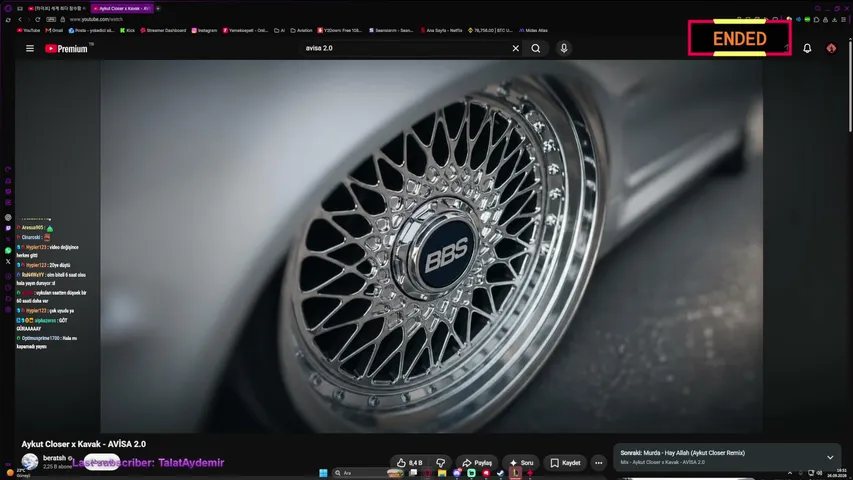Dislike the video with thumbs down
This screenshot has width=853, height=480.
pyautogui.click(x=441, y=463)
